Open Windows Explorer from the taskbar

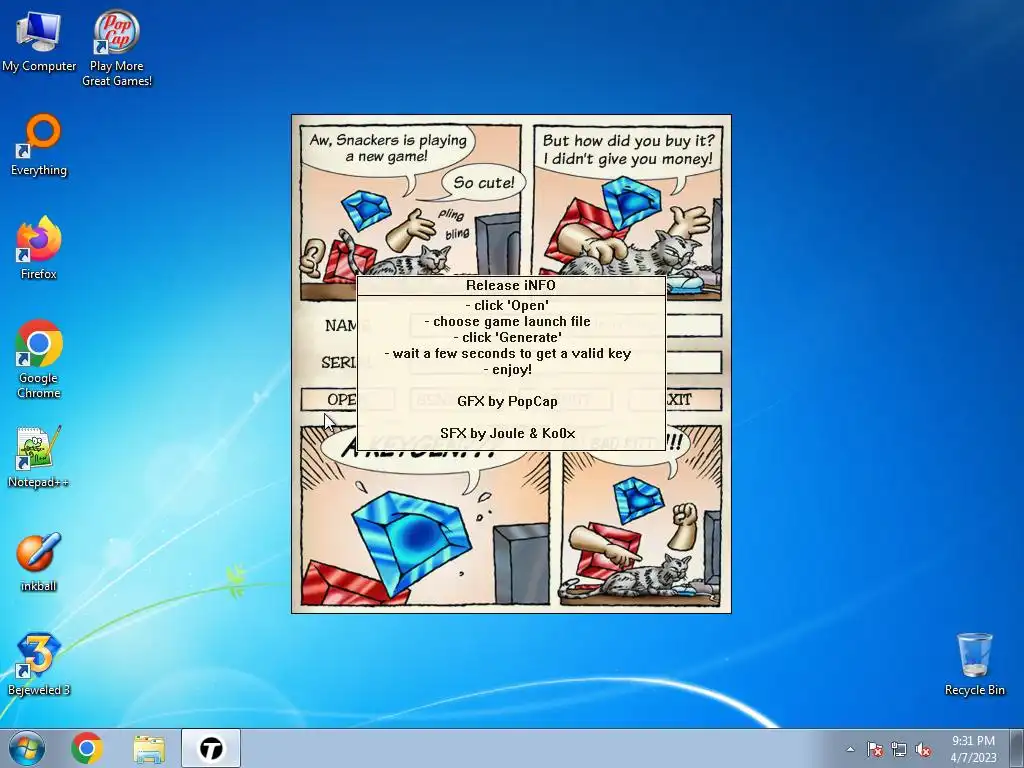(x=149, y=748)
